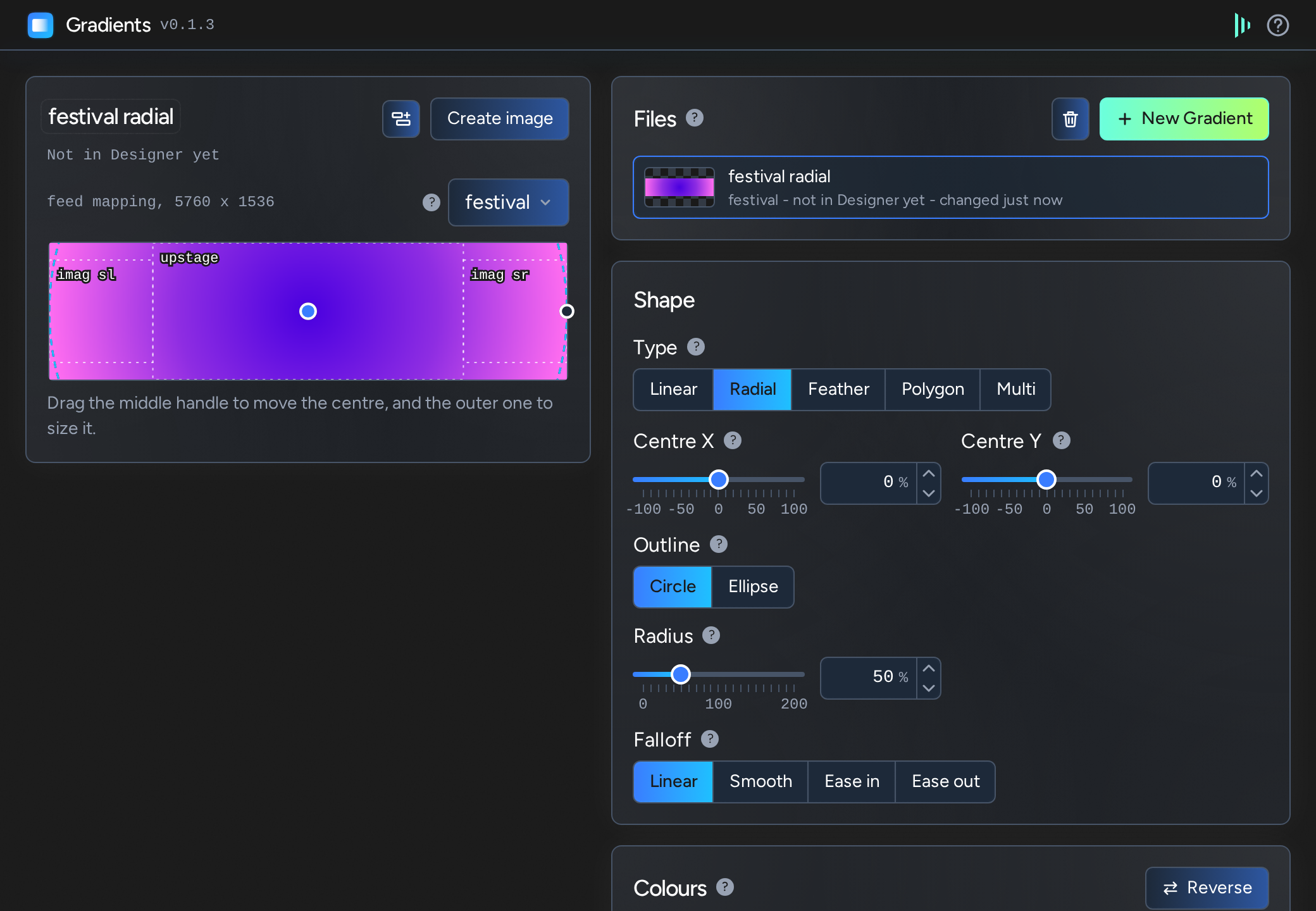The width and height of the screenshot is (1316, 911).
Task: Increase Centre X value with up arrow
Action: click(928, 473)
